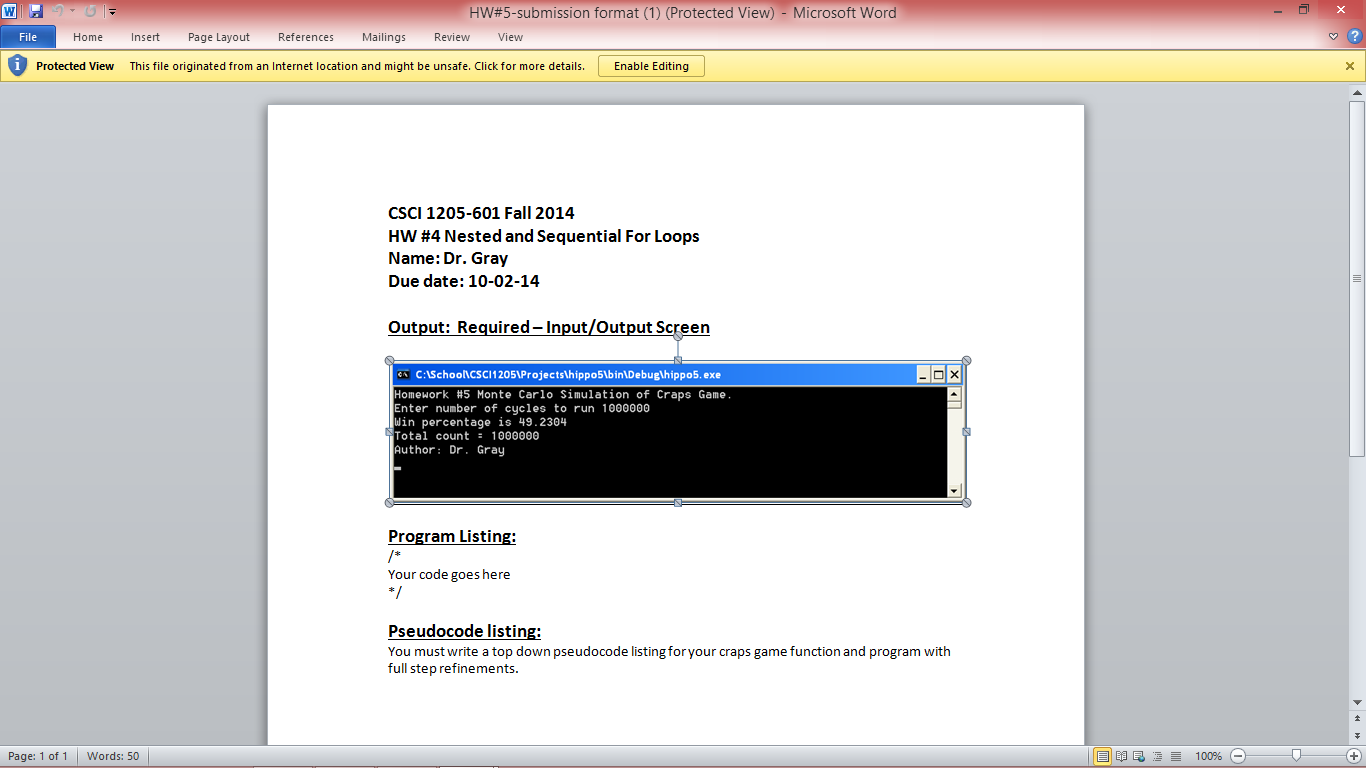Open Customize Quick Access Toolbar dropdown
The height and width of the screenshot is (768, 1366).
point(112,12)
